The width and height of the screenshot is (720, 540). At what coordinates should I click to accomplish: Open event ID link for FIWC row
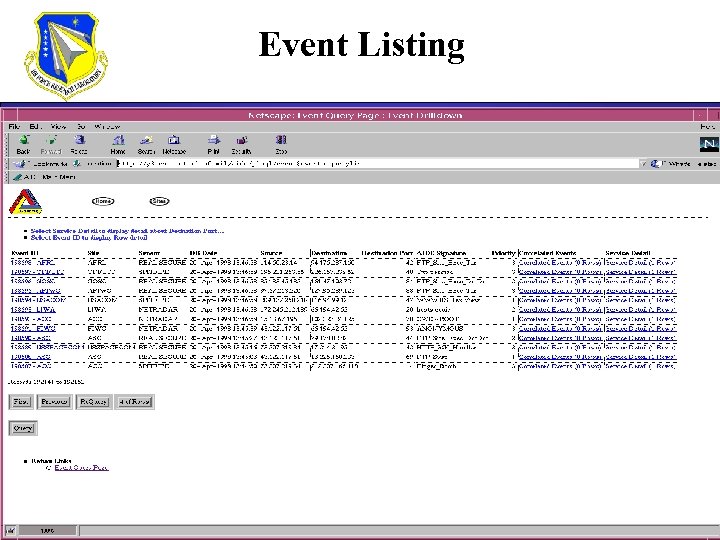pyautogui.click(x=33, y=328)
